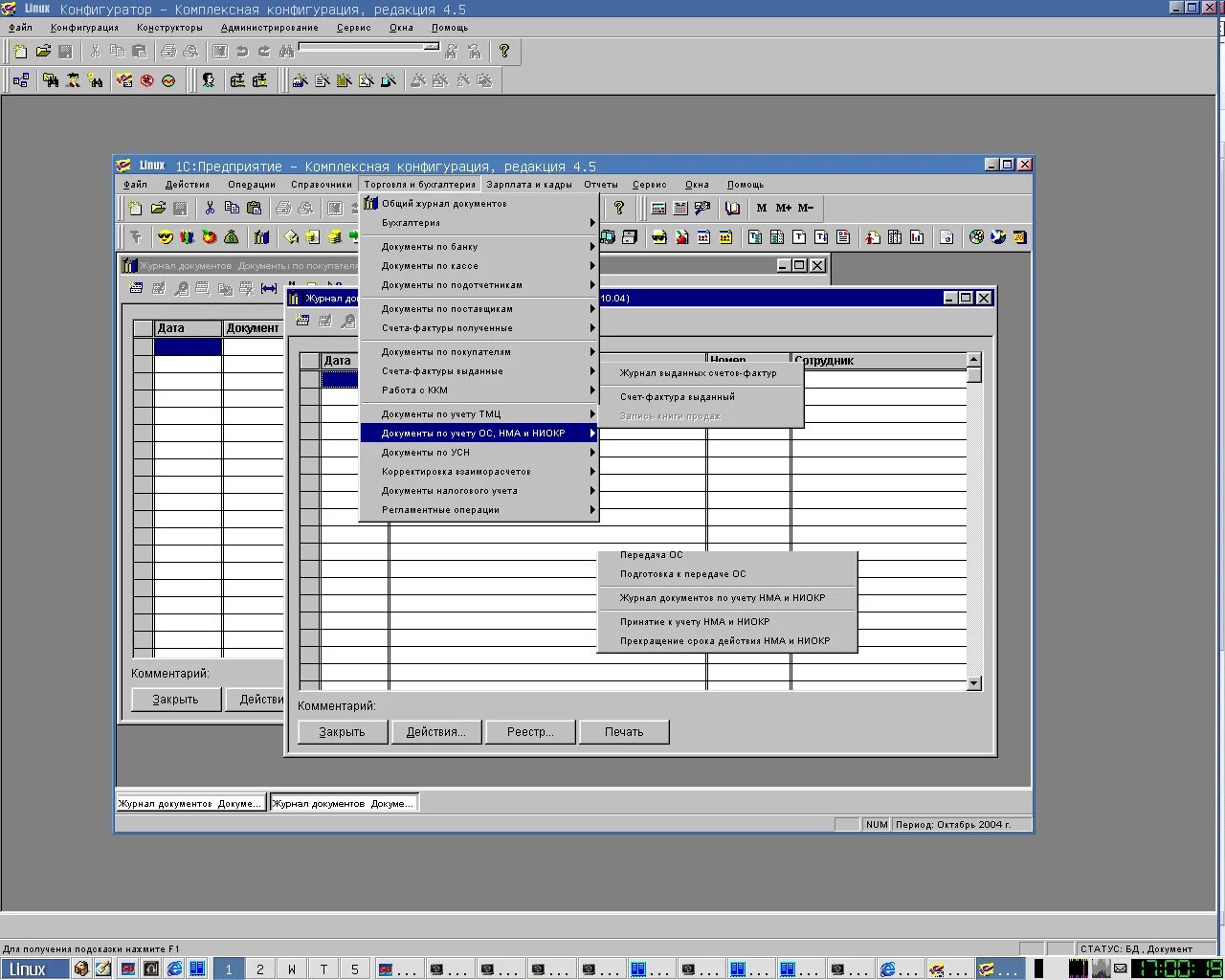The image size is (1225, 980).
Task: Click the Copy icon in 1C:Предприятие toolbar
Action: tap(232, 208)
